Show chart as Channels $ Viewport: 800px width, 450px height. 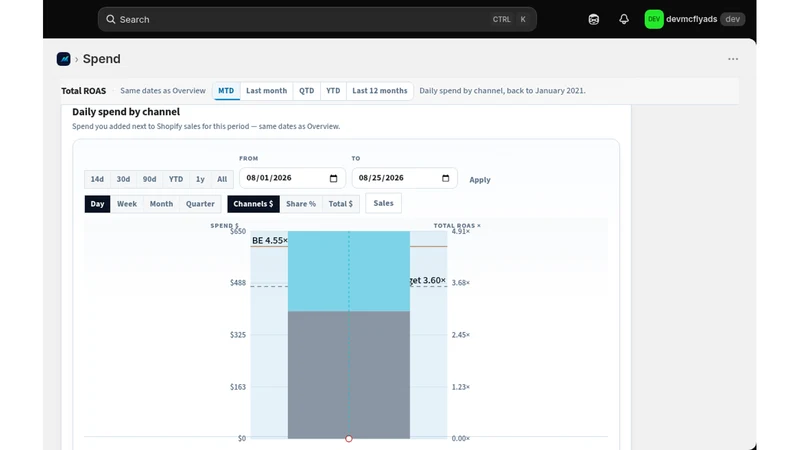pos(253,204)
